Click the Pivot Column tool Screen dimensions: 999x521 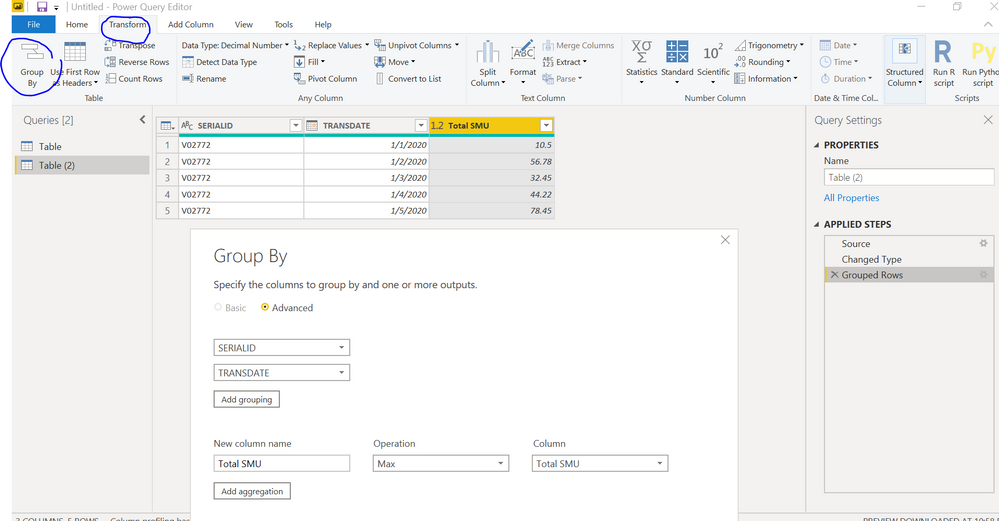coord(325,78)
